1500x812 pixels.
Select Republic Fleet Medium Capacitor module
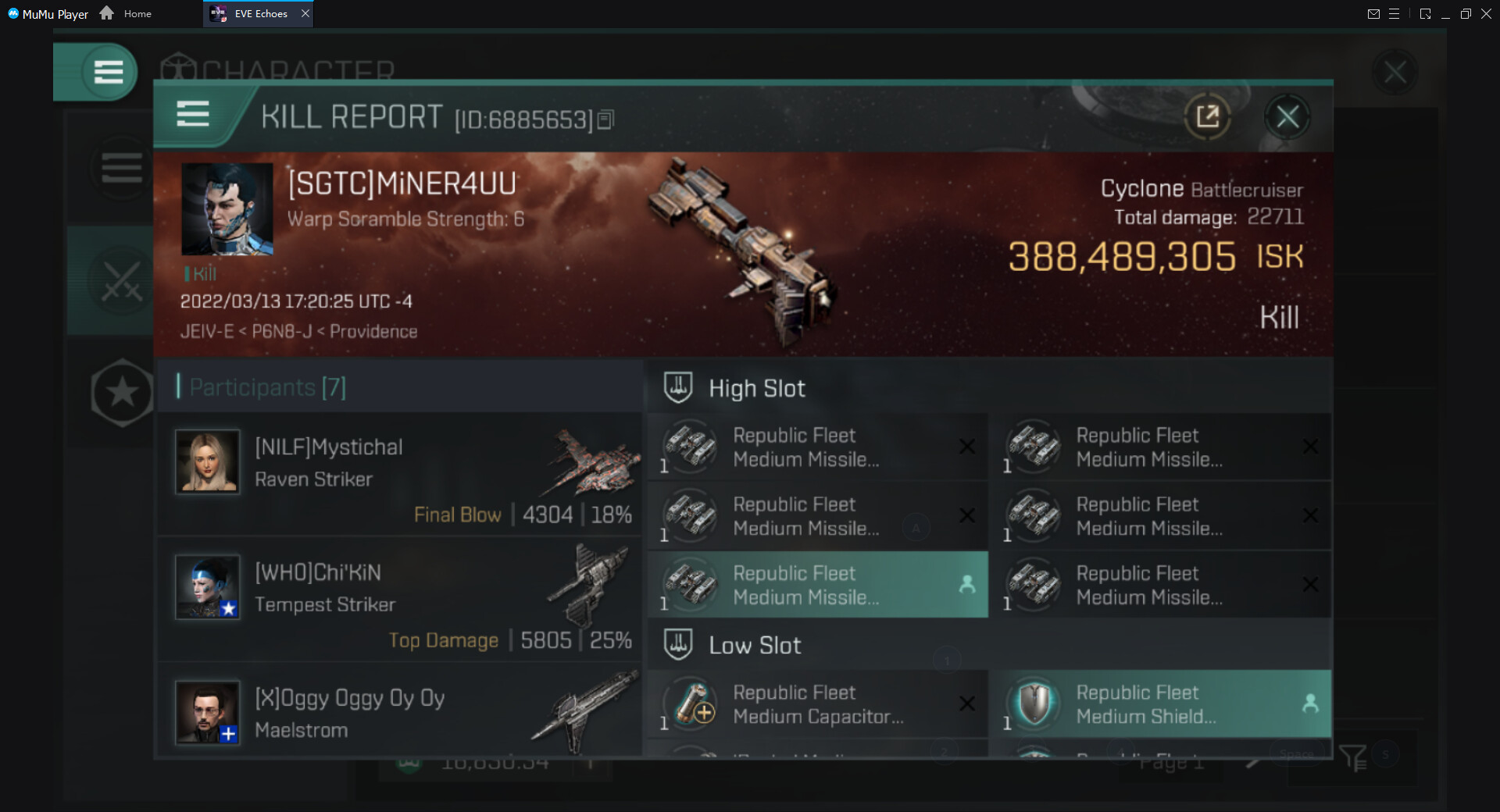coord(818,704)
